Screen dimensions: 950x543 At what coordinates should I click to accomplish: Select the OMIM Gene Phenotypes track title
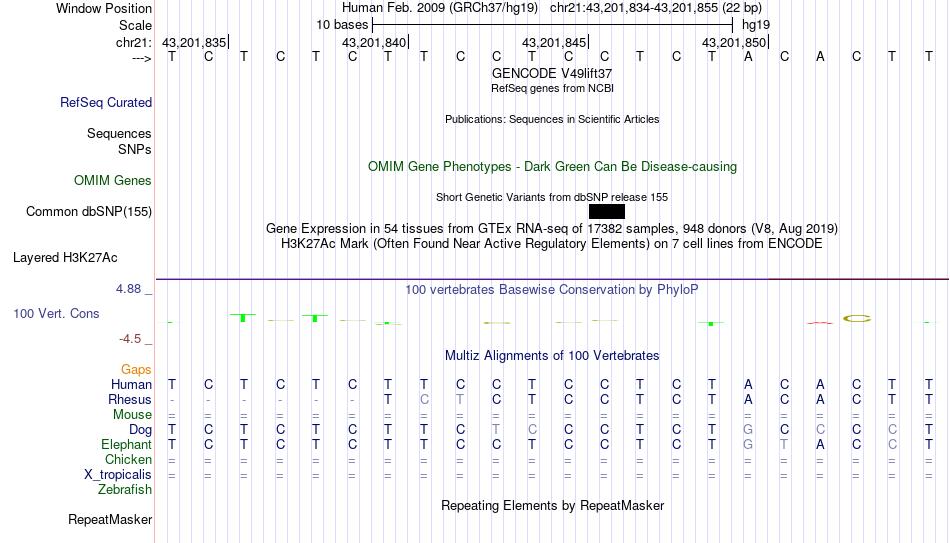click(552, 167)
